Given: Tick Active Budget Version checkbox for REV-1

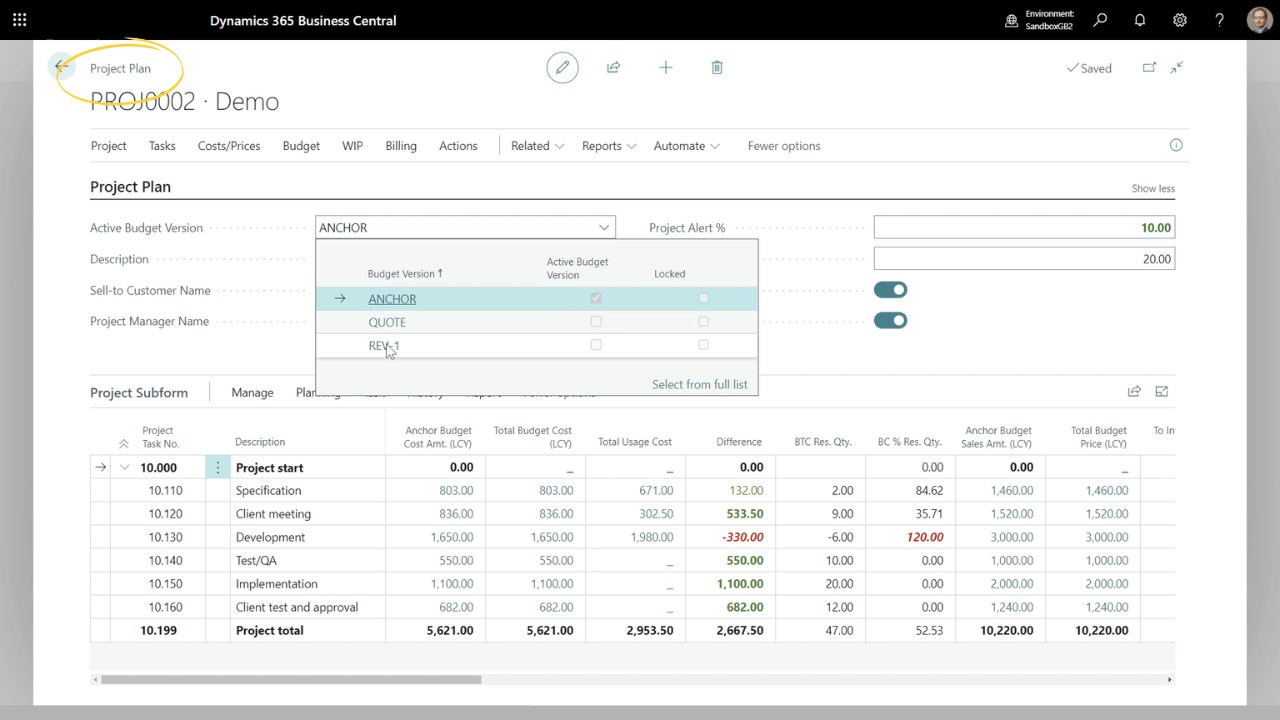Looking at the screenshot, I should coord(596,345).
